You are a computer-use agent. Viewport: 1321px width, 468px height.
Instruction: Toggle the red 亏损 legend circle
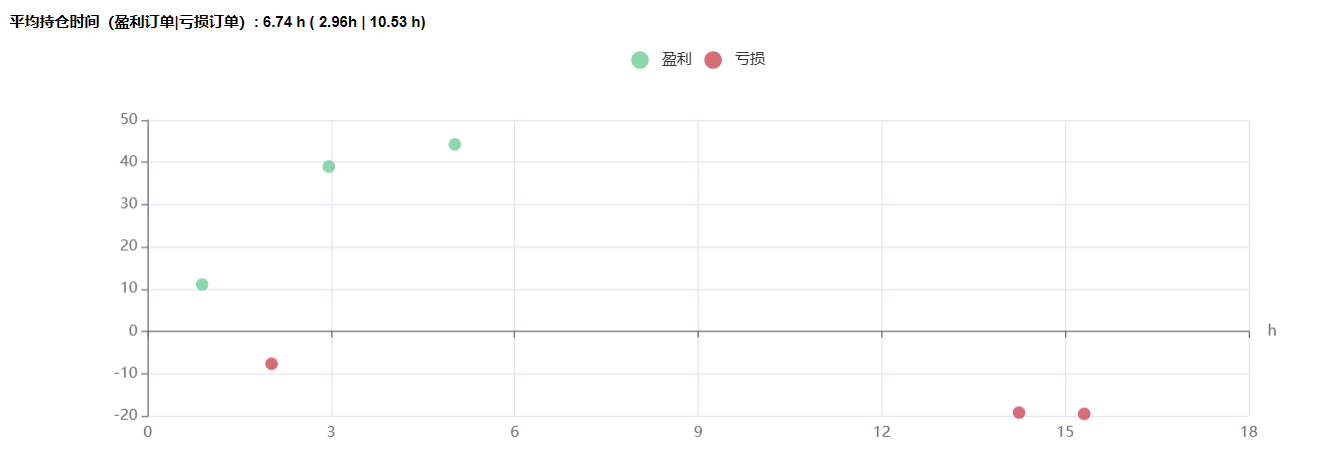coord(713,60)
